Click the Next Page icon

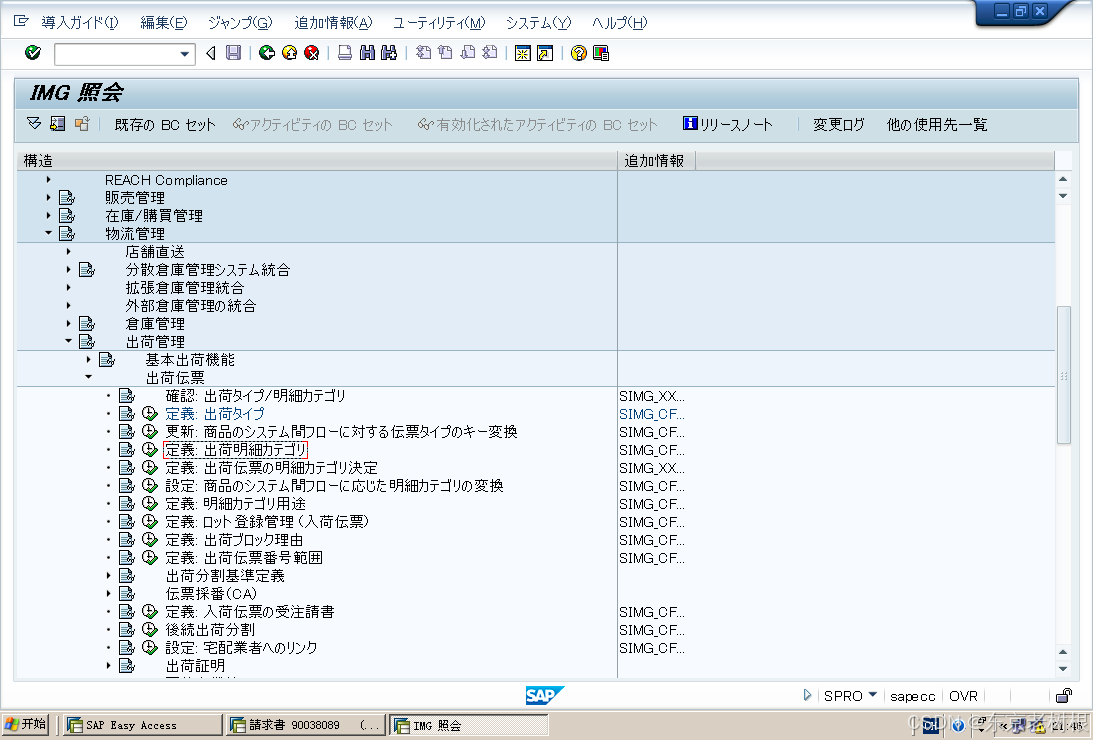468,53
